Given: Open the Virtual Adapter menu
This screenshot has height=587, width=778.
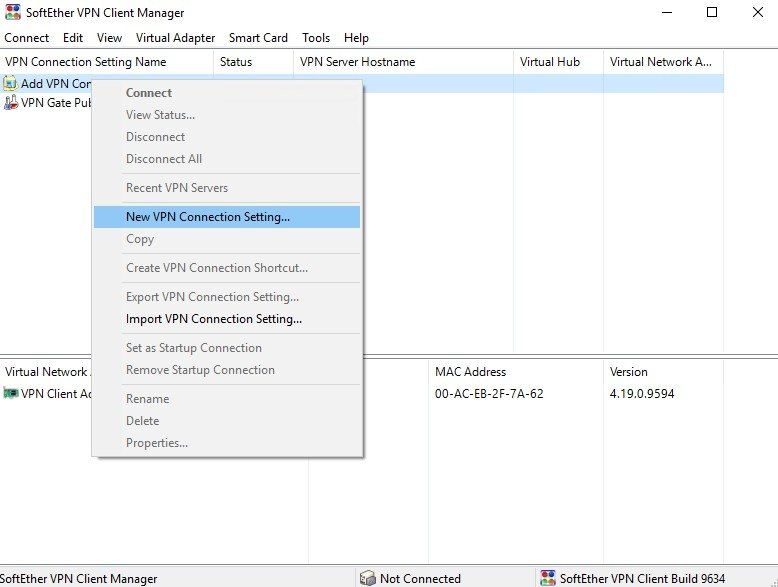Looking at the screenshot, I should [x=175, y=38].
